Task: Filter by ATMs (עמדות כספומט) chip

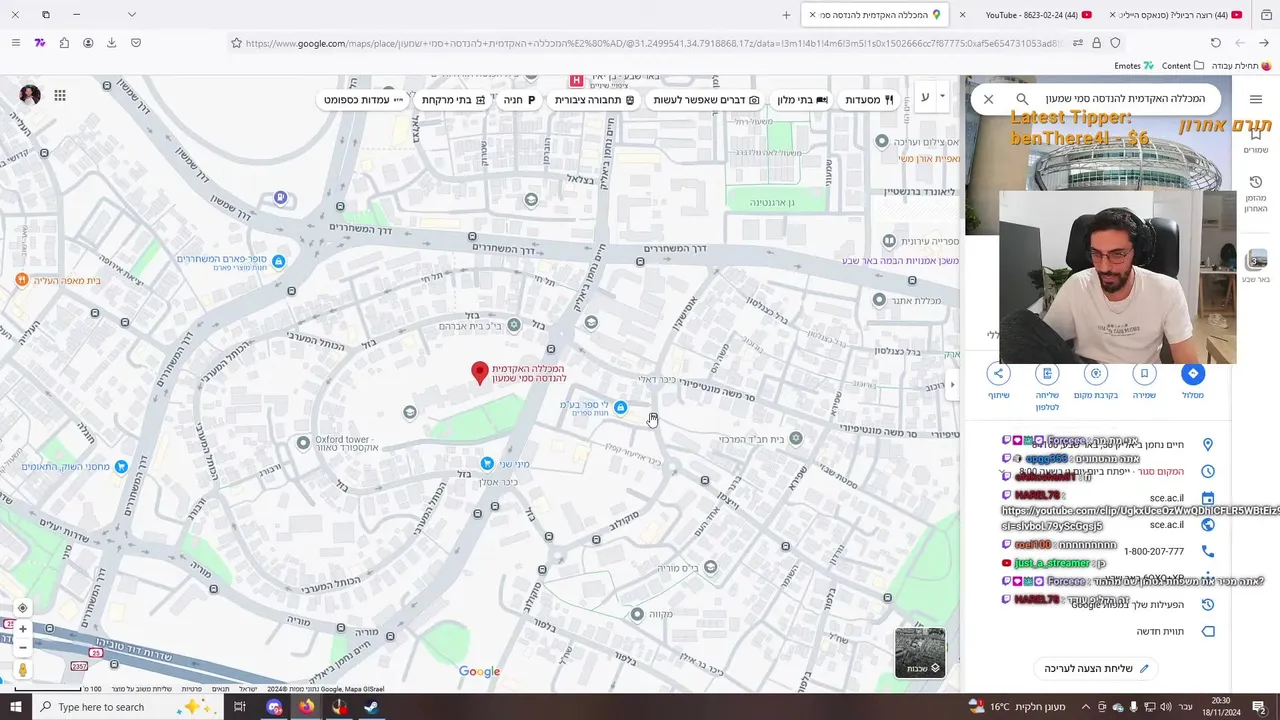Action: (x=363, y=100)
